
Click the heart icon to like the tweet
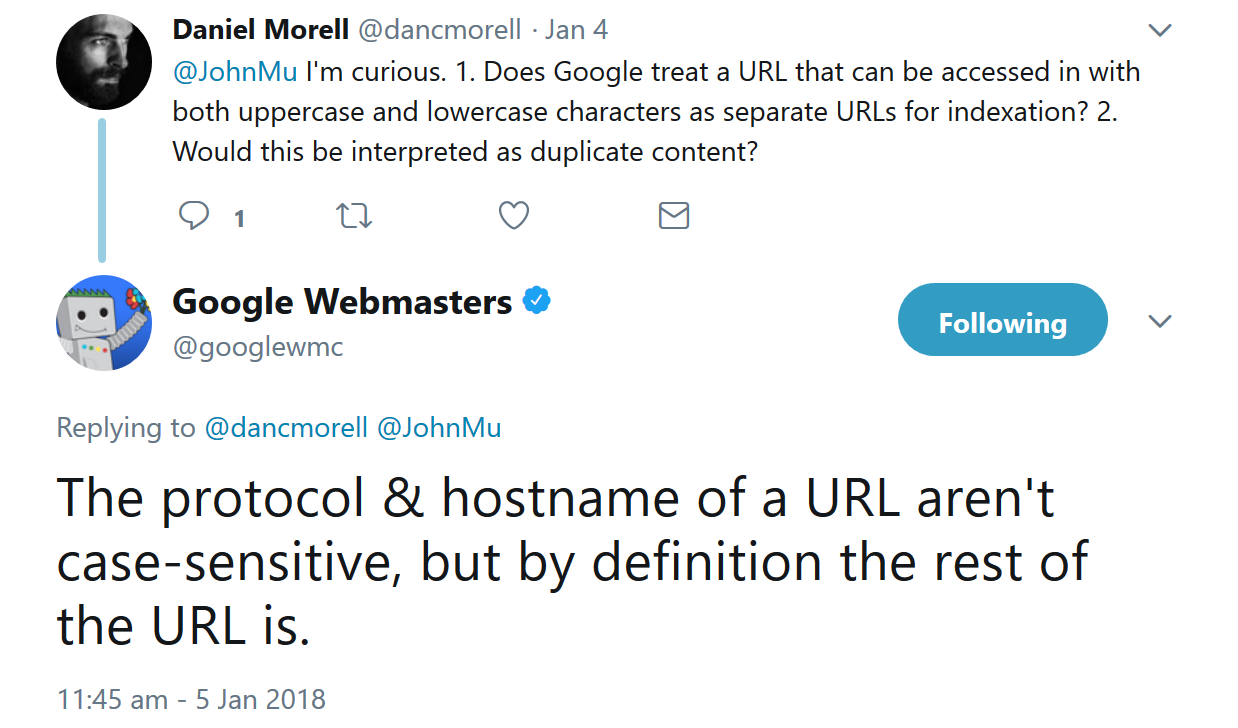click(x=513, y=215)
